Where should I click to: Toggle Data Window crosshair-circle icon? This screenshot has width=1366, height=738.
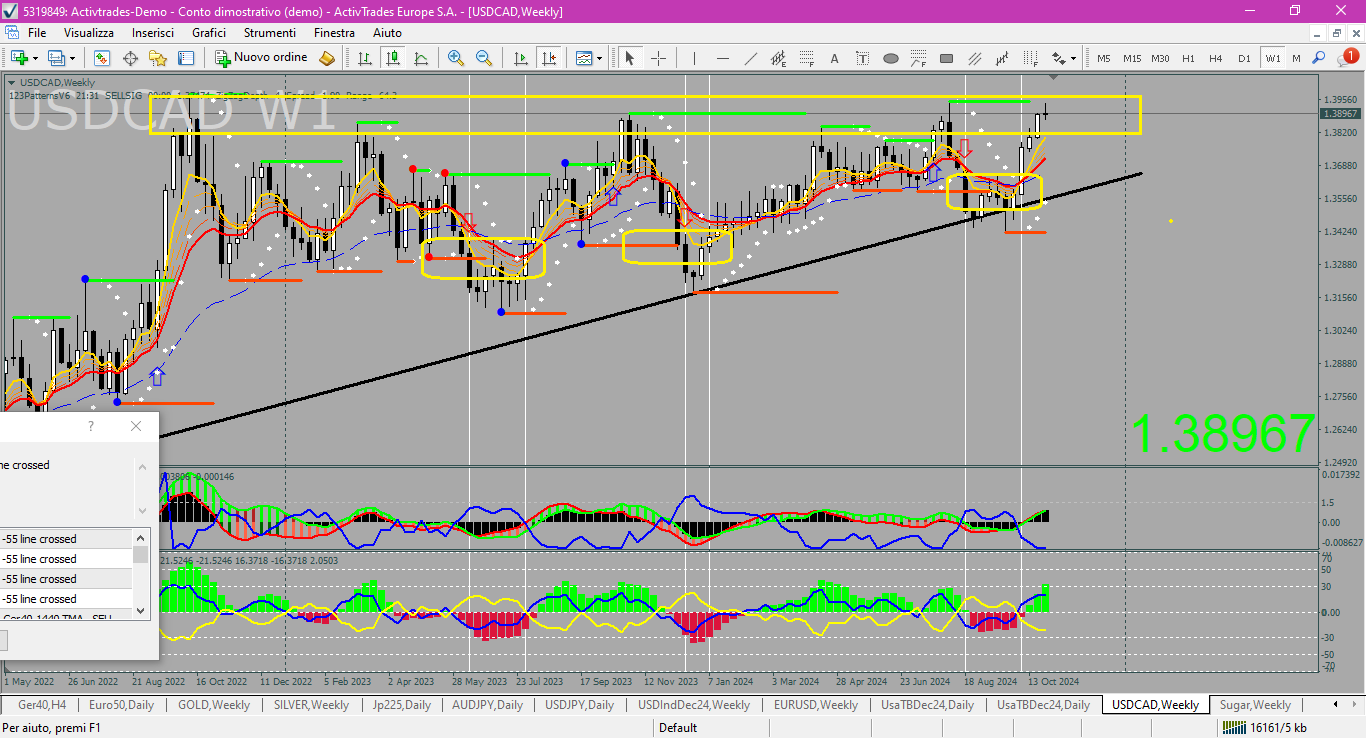130,58
